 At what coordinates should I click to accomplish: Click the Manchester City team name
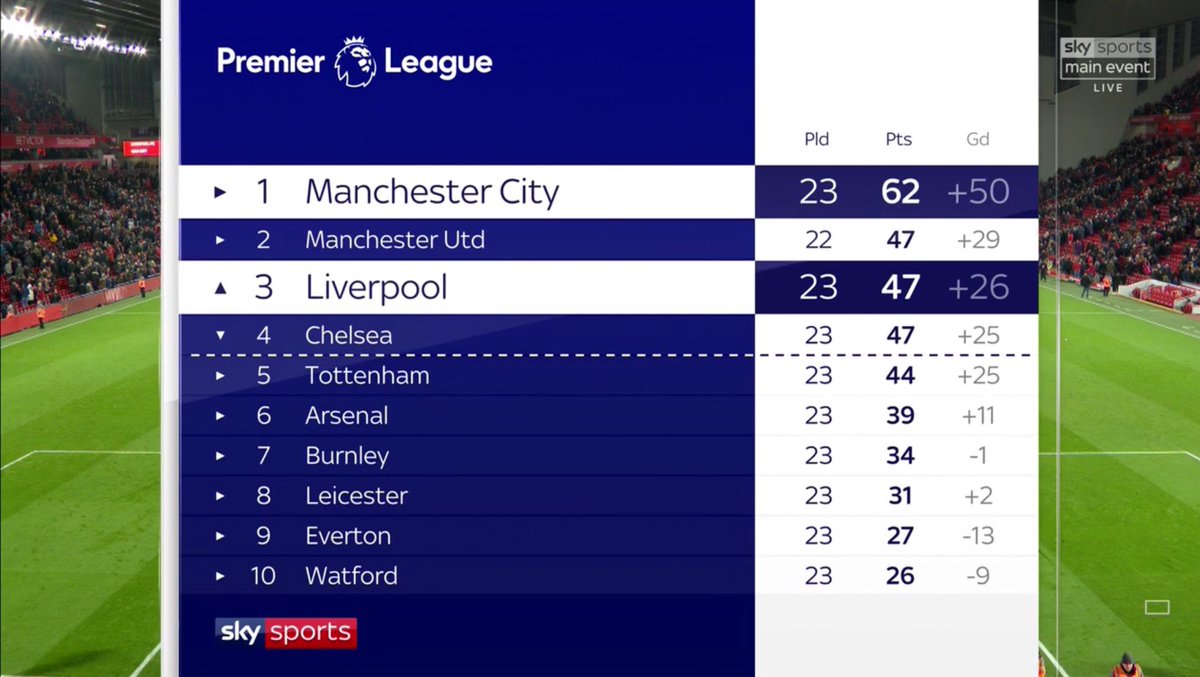[432, 192]
